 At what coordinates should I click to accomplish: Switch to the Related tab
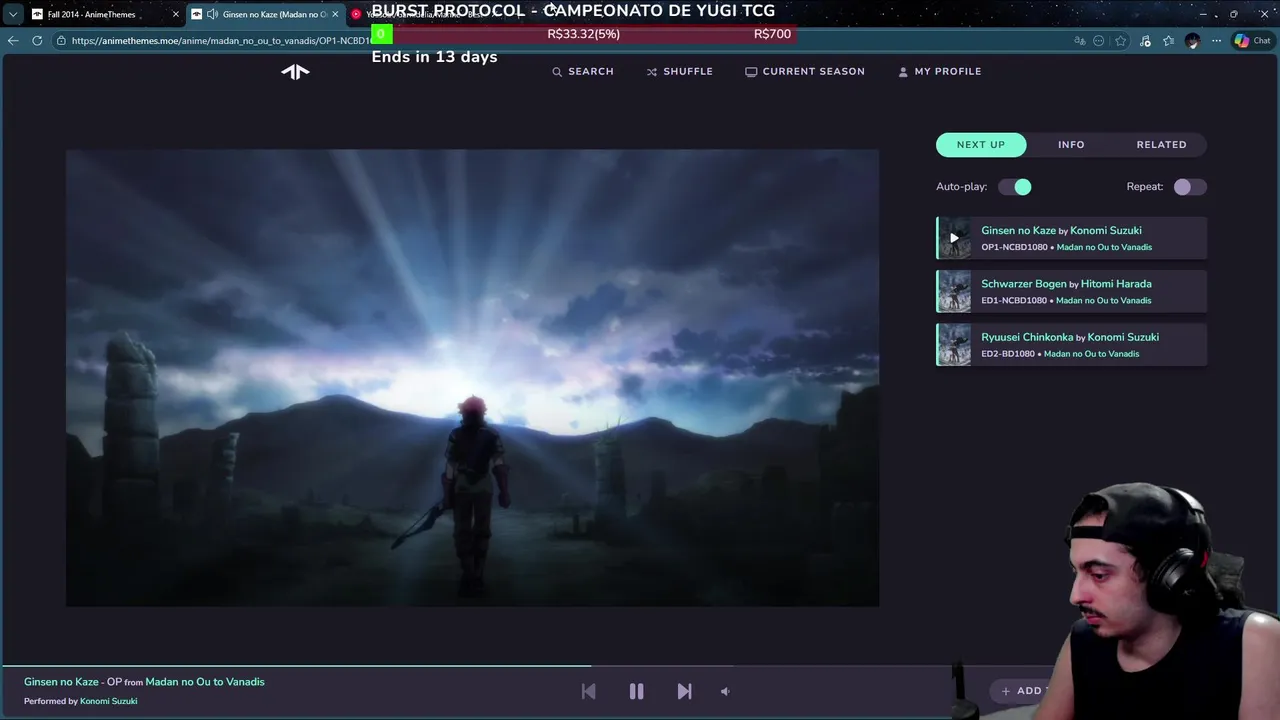pos(1161,144)
